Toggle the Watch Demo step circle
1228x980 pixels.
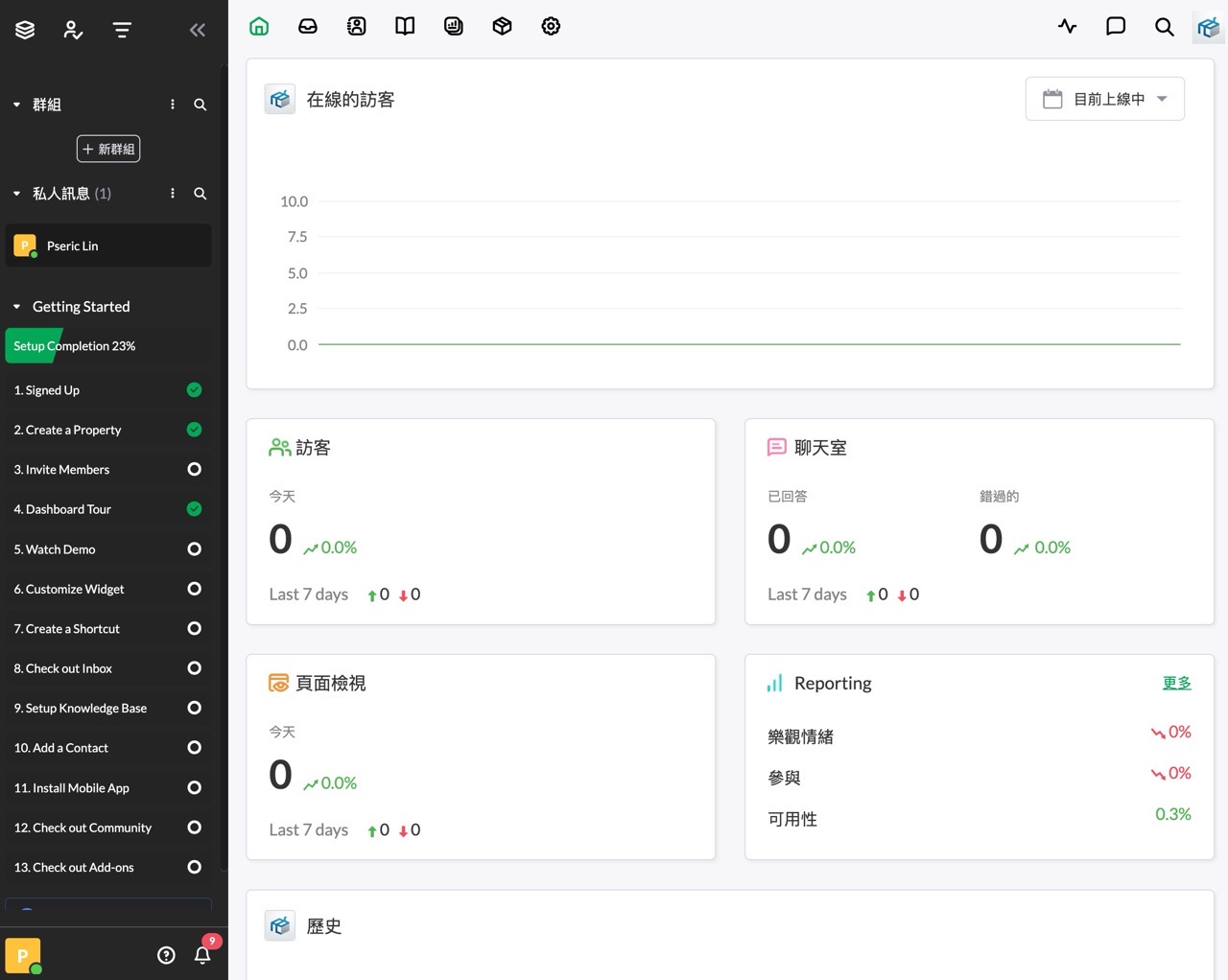[x=194, y=549]
